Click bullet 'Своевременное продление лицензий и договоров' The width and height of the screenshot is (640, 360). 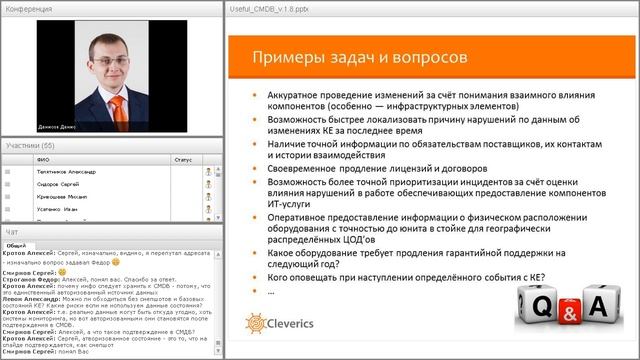(x=377, y=168)
